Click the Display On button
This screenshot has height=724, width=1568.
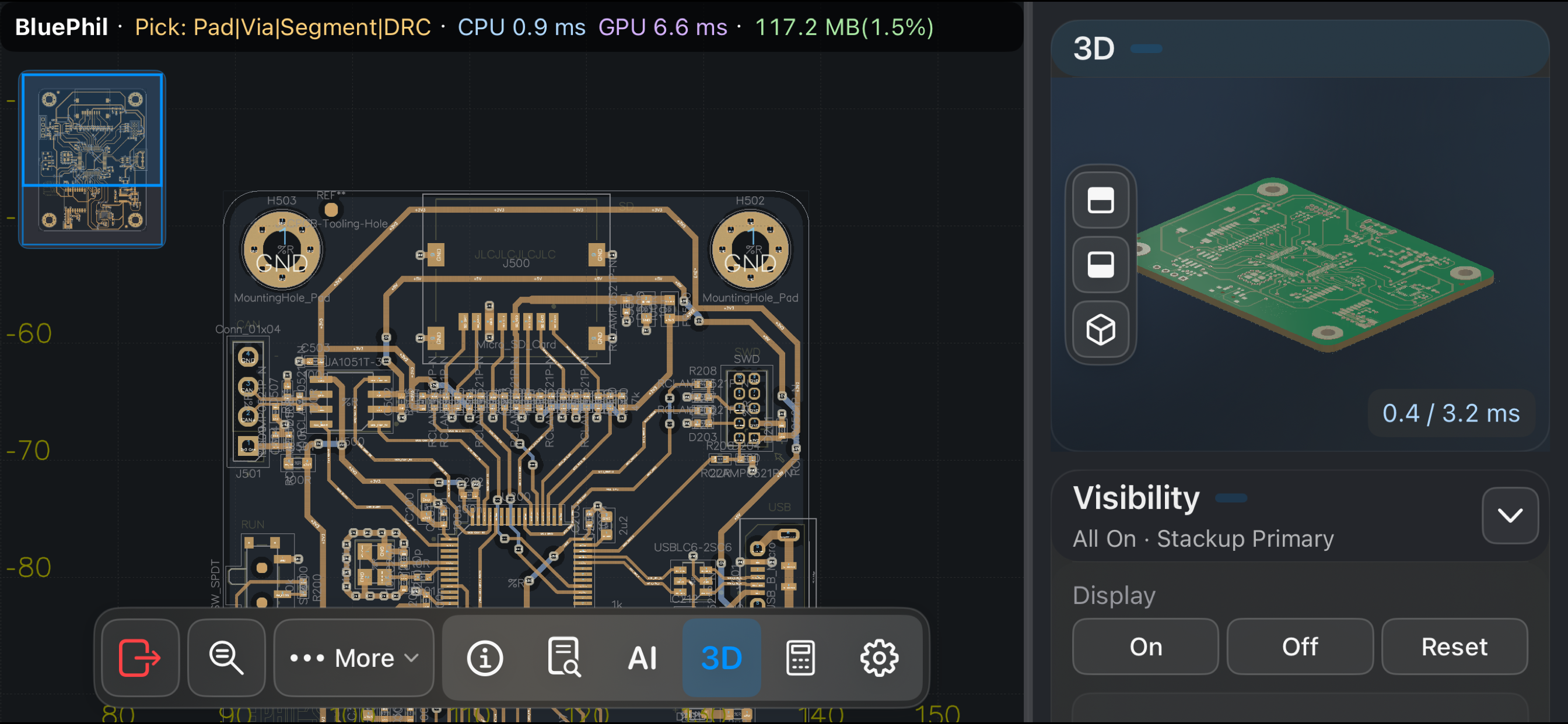coord(1146,646)
